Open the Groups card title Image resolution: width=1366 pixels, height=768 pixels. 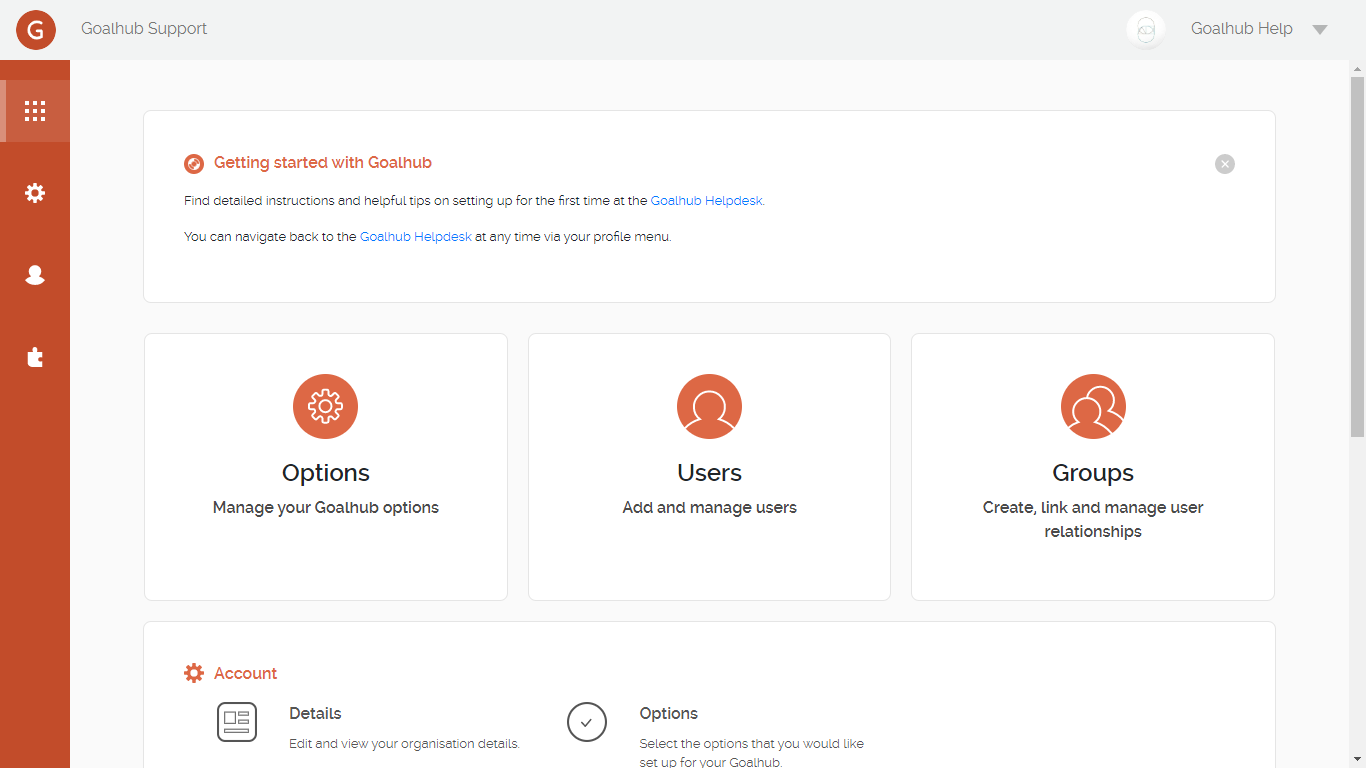click(x=1093, y=473)
